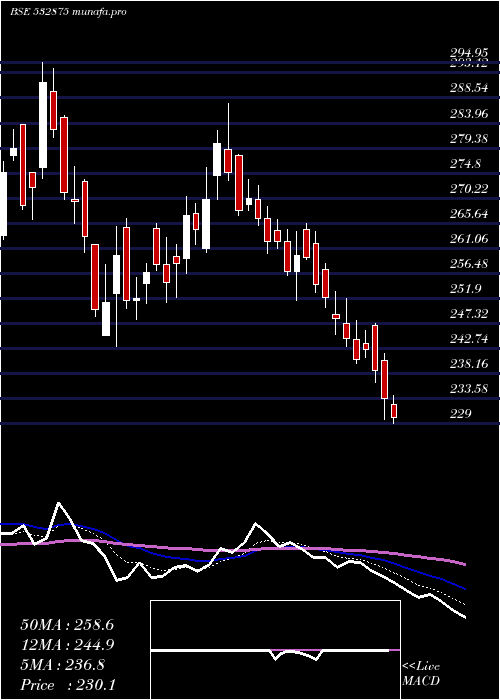Select the 274.8 price axis label
Screen dimensions: 500x700
pyautogui.click(x=466, y=164)
